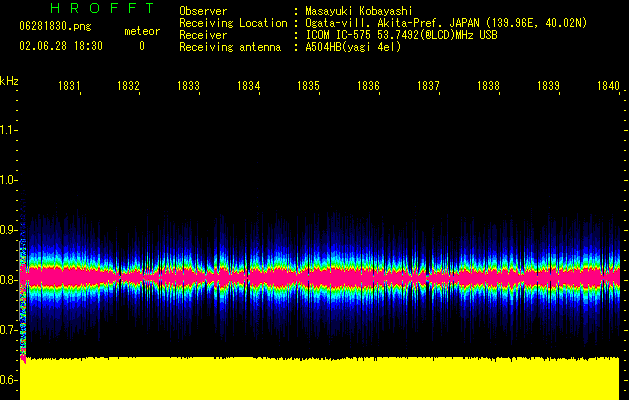Click the pink signal band in spectrogram
629x400 pixels.
(x=321, y=277)
